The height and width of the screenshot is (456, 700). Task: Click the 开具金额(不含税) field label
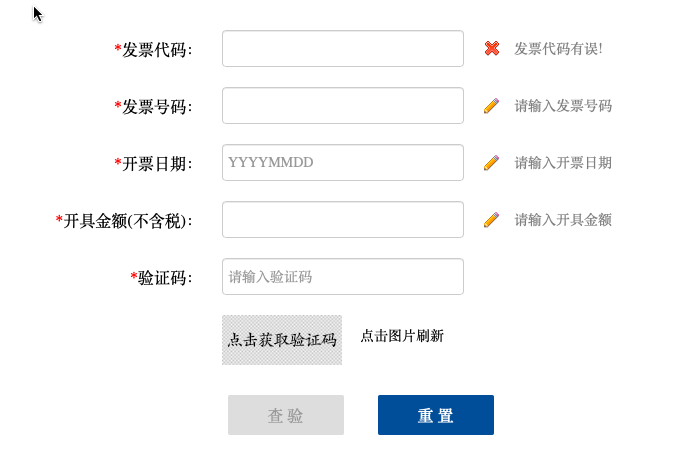125,221
